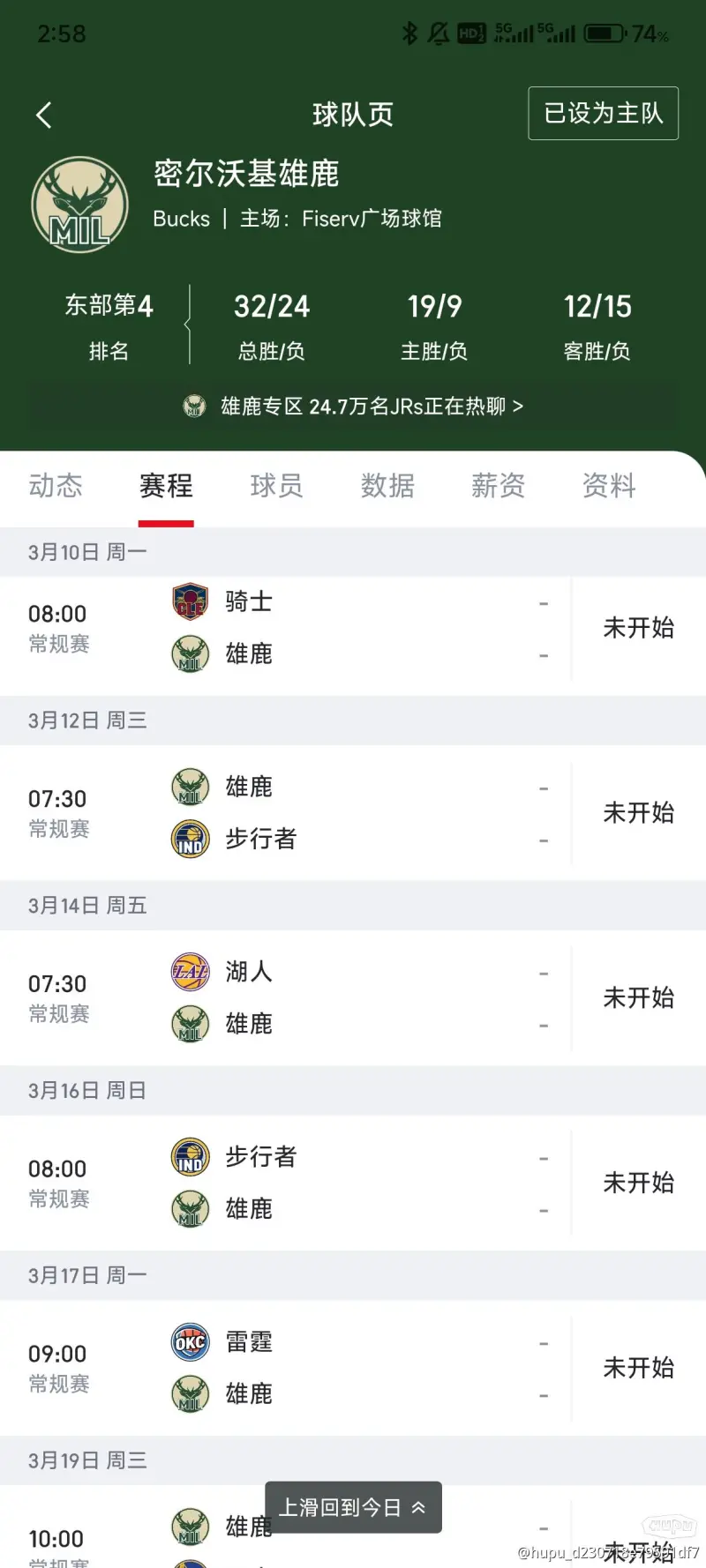Expand the 东部第4 ranking details

[x=109, y=325]
